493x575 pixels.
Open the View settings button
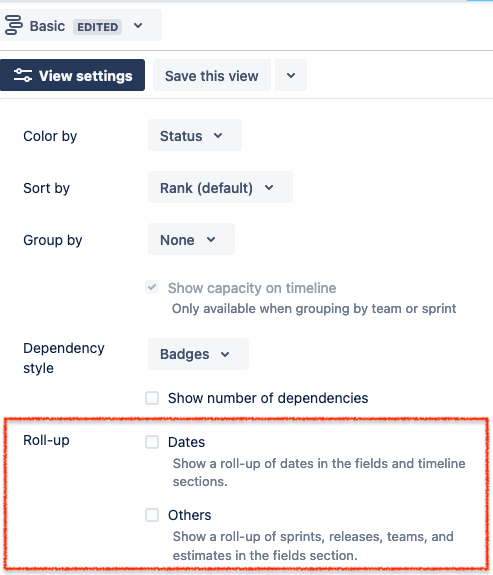[x=72, y=75]
